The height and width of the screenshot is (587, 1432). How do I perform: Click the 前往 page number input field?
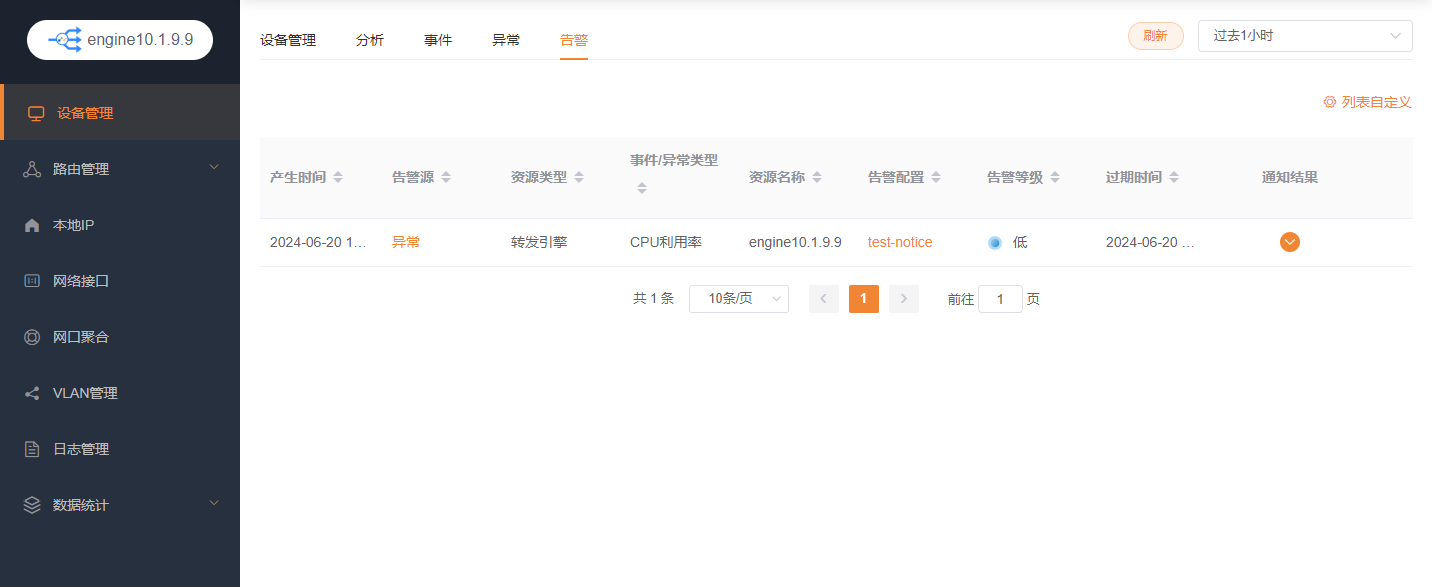[x=999, y=299]
